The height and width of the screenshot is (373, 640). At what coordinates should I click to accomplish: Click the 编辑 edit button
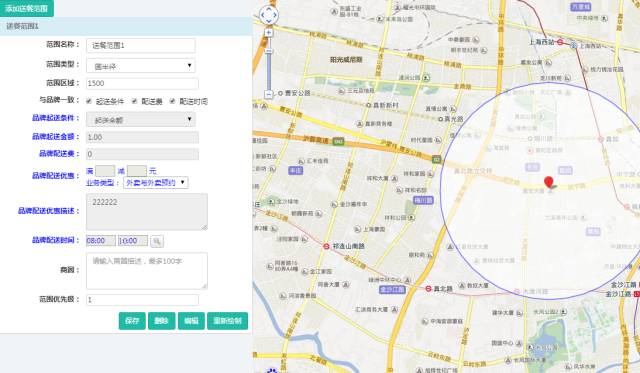[191, 321]
